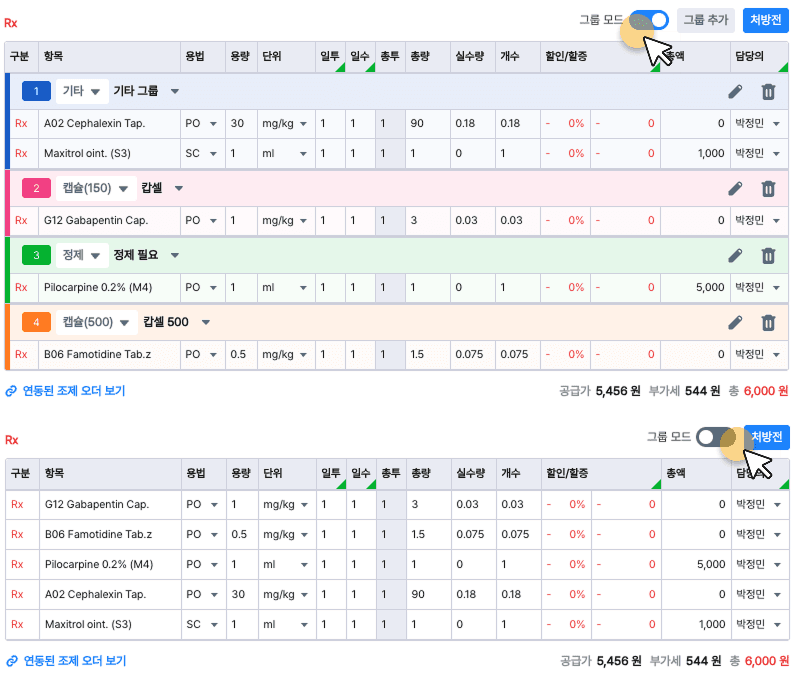Delete group 3 정제 필요 with trash icon
The width and height of the screenshot is (799, 682).
coord(768,255)
